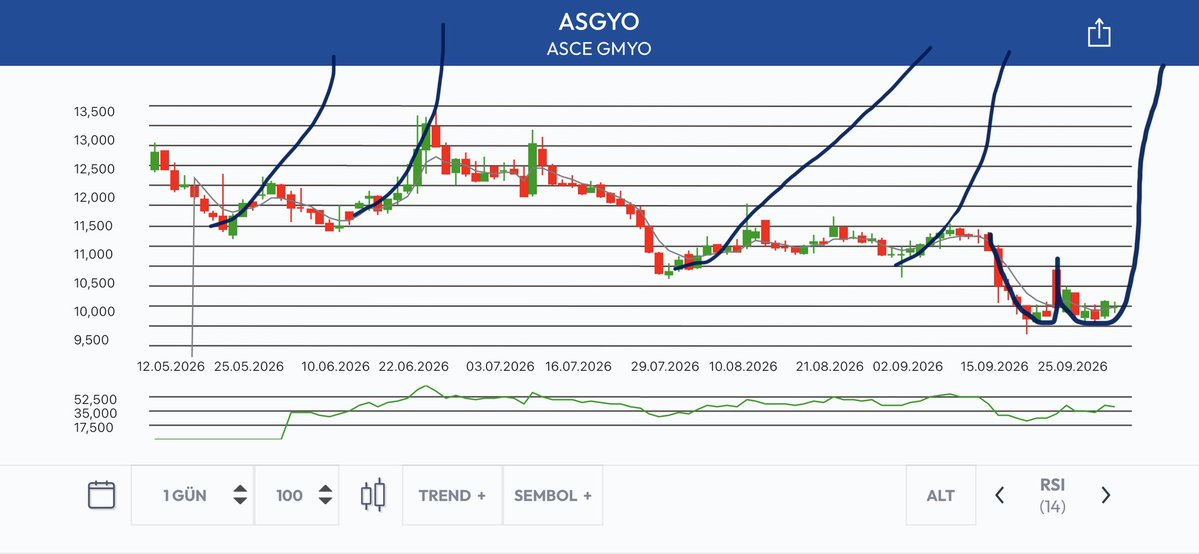Image resolution: width=1199 pixels, height=554 pixels.
Task: Select the 21.08.2026 date axis label
Action: click(x=830, y=367)
